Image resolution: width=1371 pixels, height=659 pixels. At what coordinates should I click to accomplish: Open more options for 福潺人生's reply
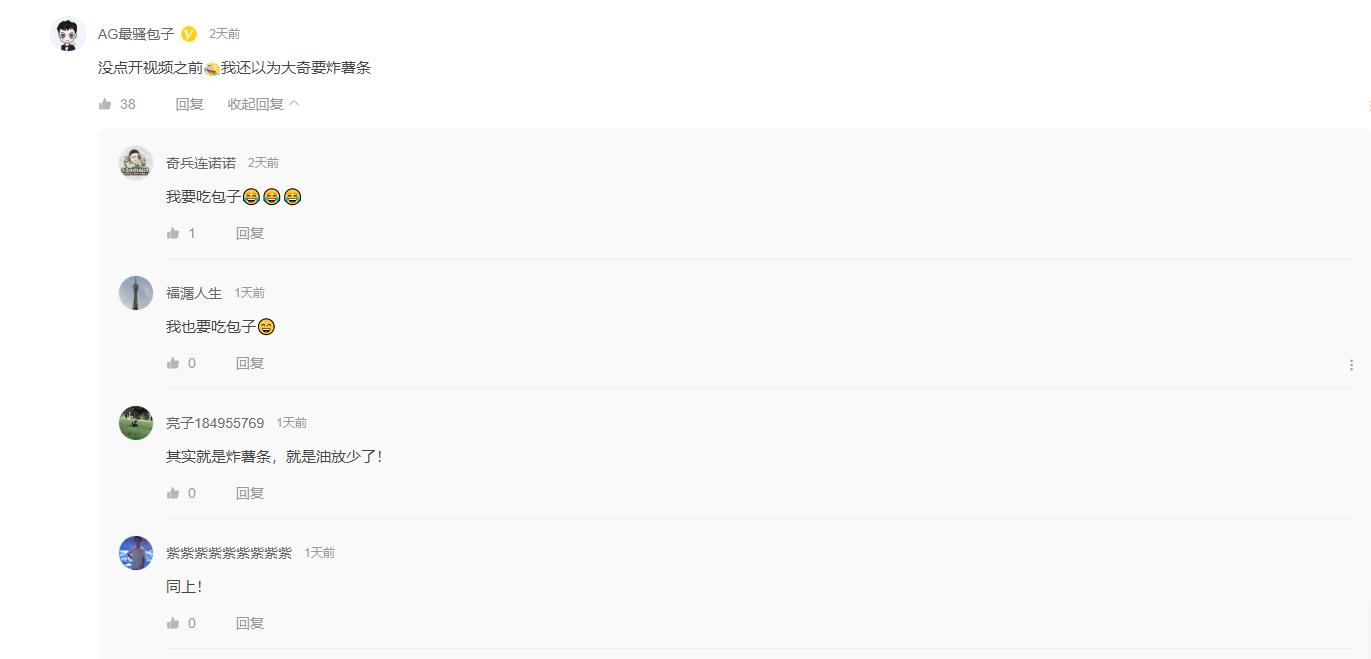pyautogui.click(x=1351, y=365)
